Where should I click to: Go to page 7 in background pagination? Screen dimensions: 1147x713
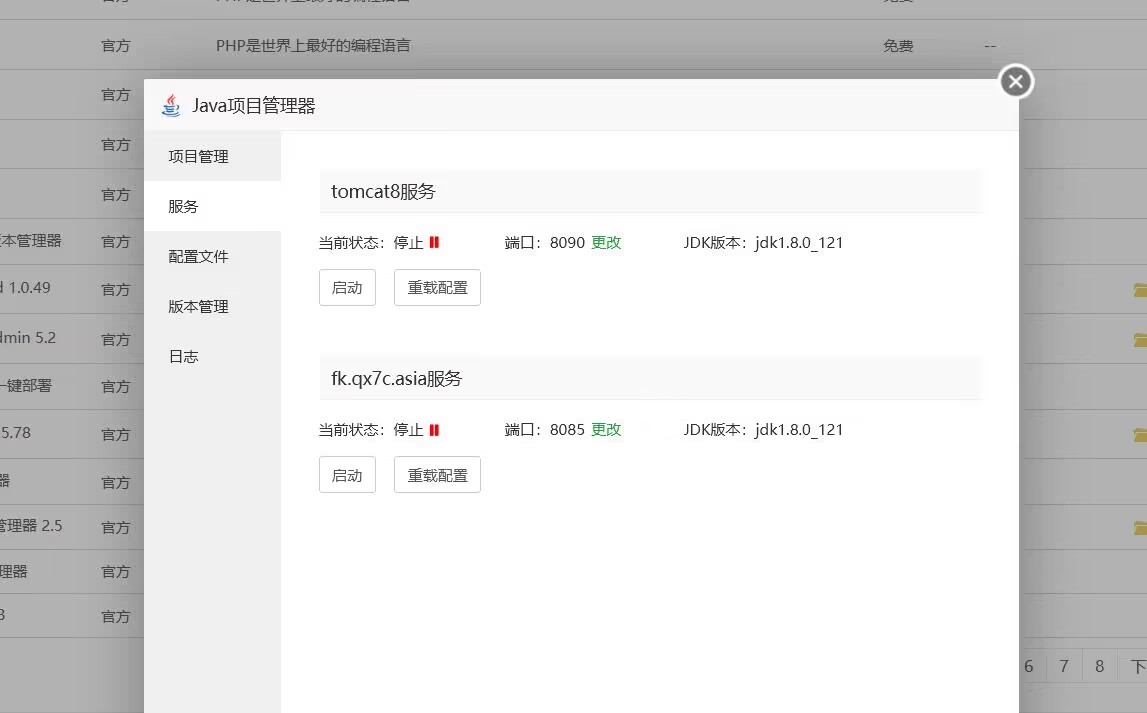tap(1064, 666)
